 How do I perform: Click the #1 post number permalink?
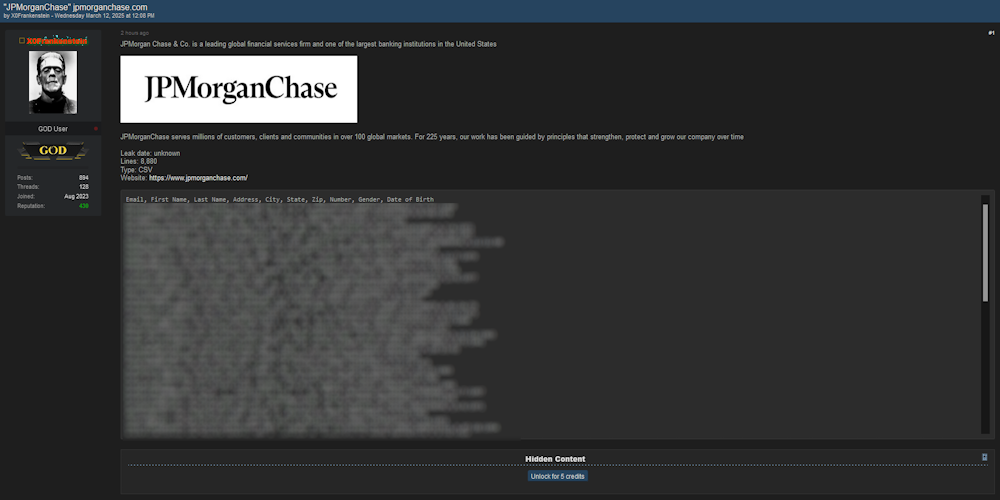pos(990,33)
